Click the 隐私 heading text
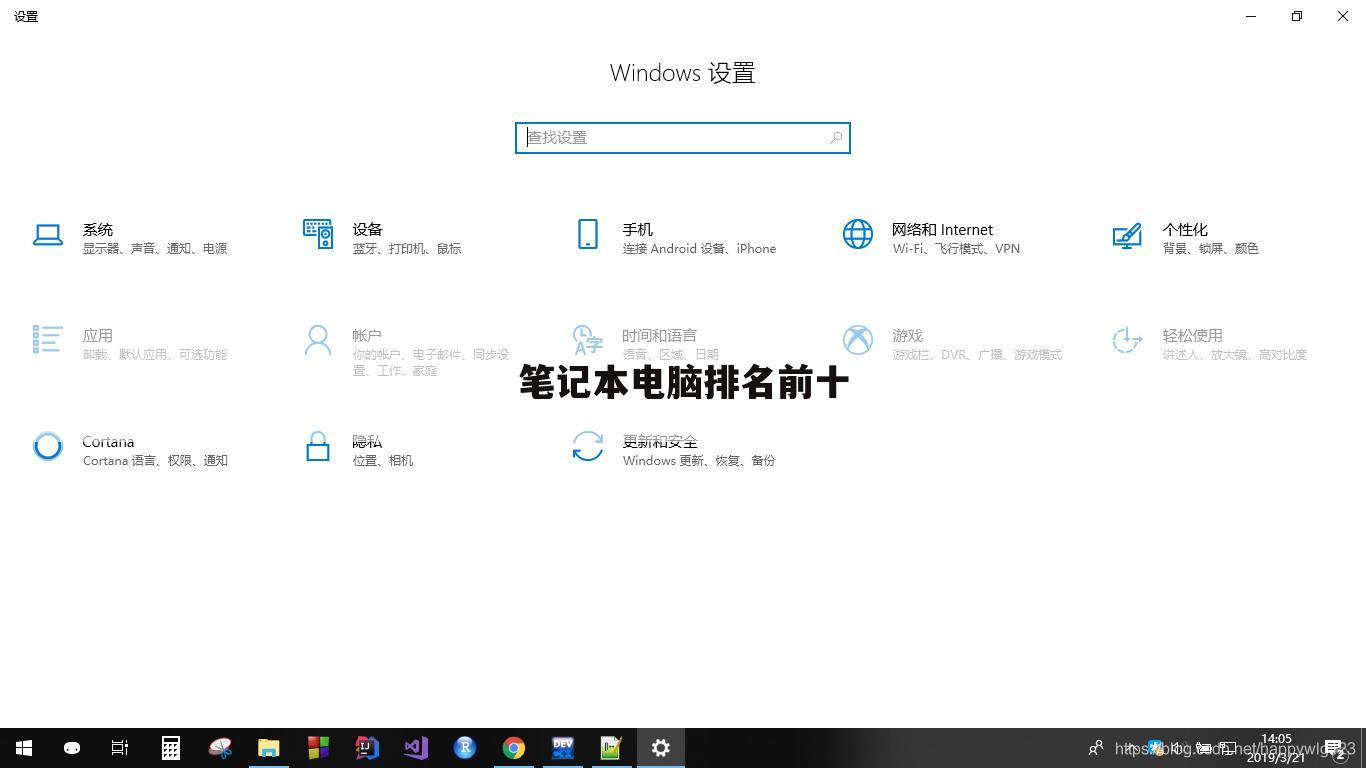 pyautogui.click(x=367, y=442)
